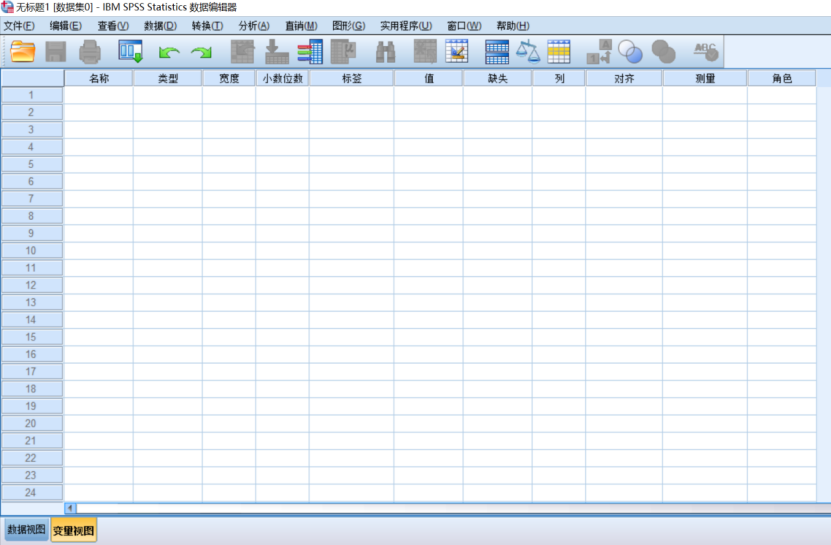Open the 实用程序(U) menu
Screen dimensions: 831x545
click(x=406, y=25)
